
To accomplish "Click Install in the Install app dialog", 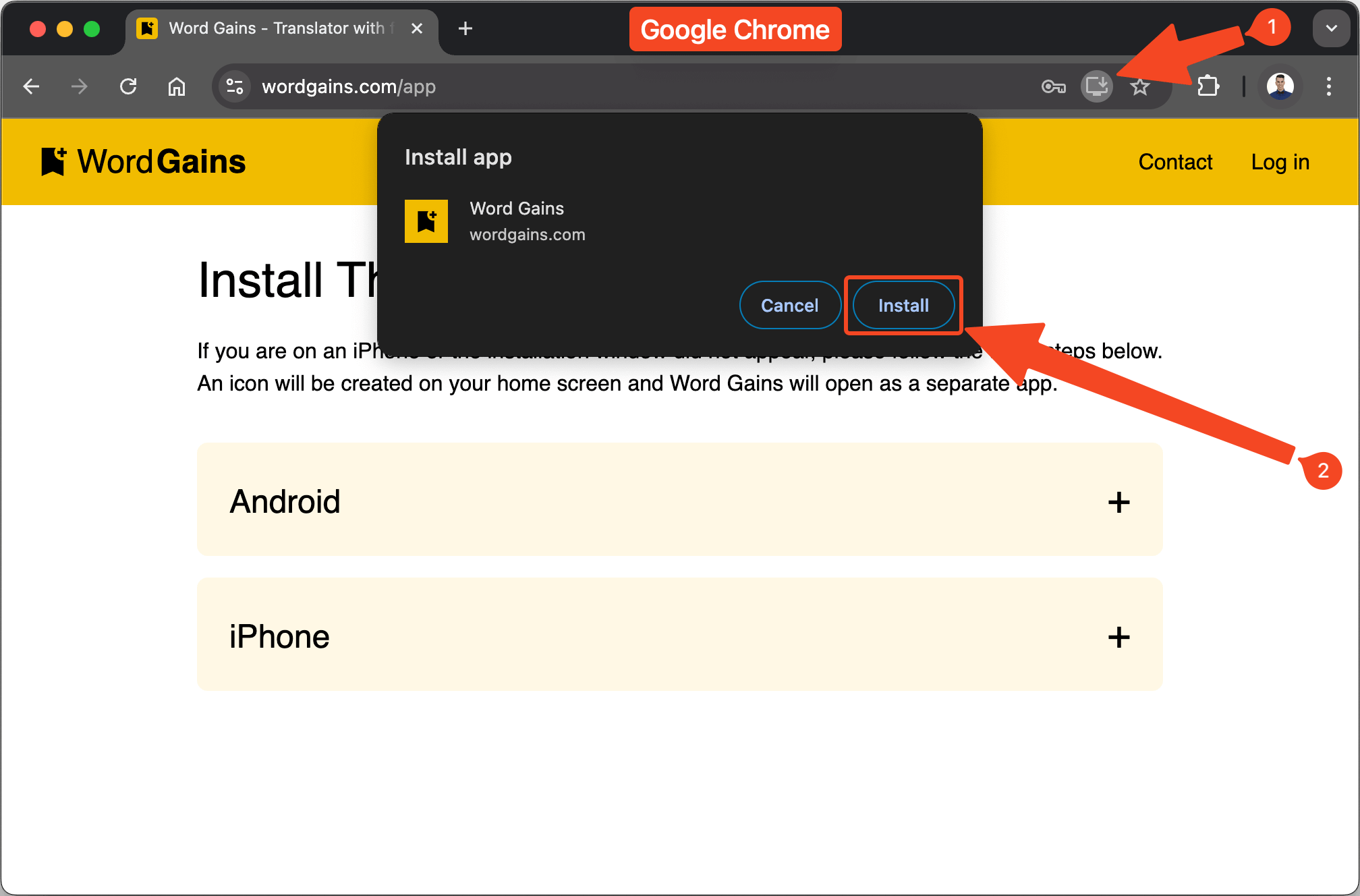I will click(903, 305).
